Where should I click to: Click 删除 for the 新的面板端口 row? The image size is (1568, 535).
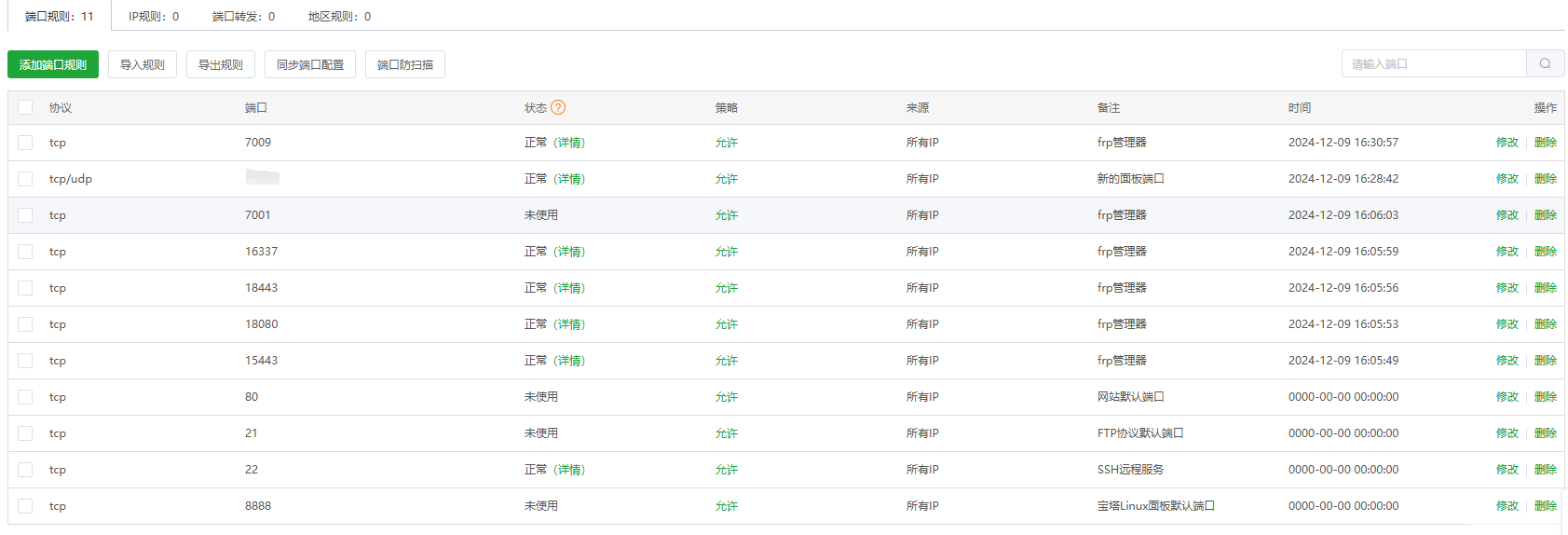point(1546,179)
